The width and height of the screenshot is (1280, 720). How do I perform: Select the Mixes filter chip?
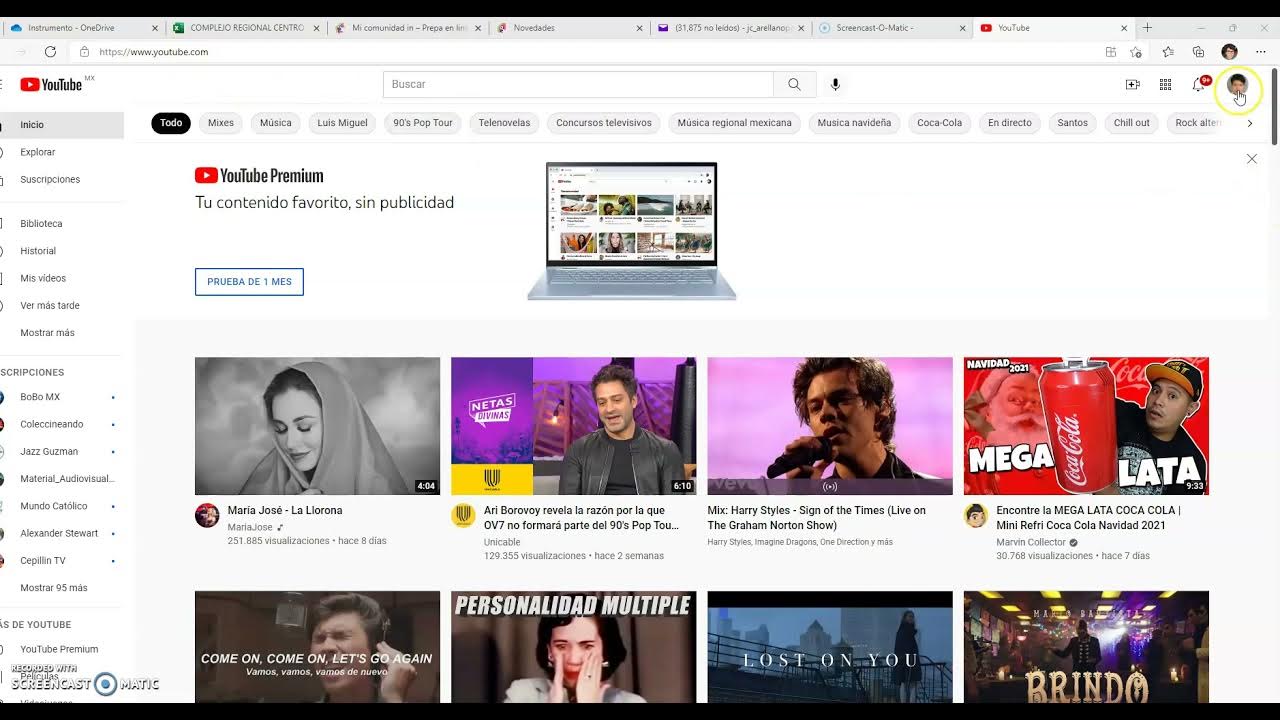[x=221, y=123]
